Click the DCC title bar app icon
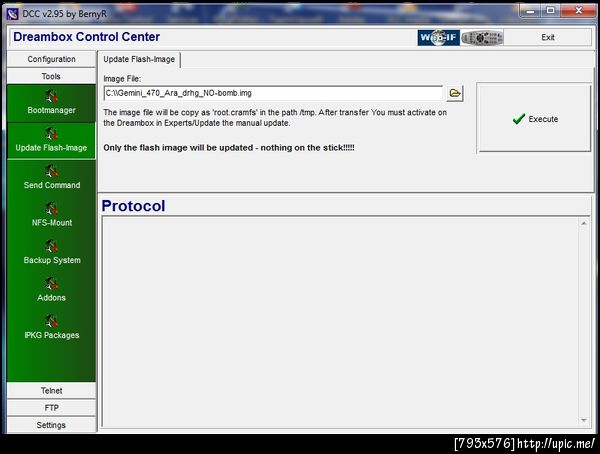This screenshot has width=600, height=454. (x=12, y=14)
